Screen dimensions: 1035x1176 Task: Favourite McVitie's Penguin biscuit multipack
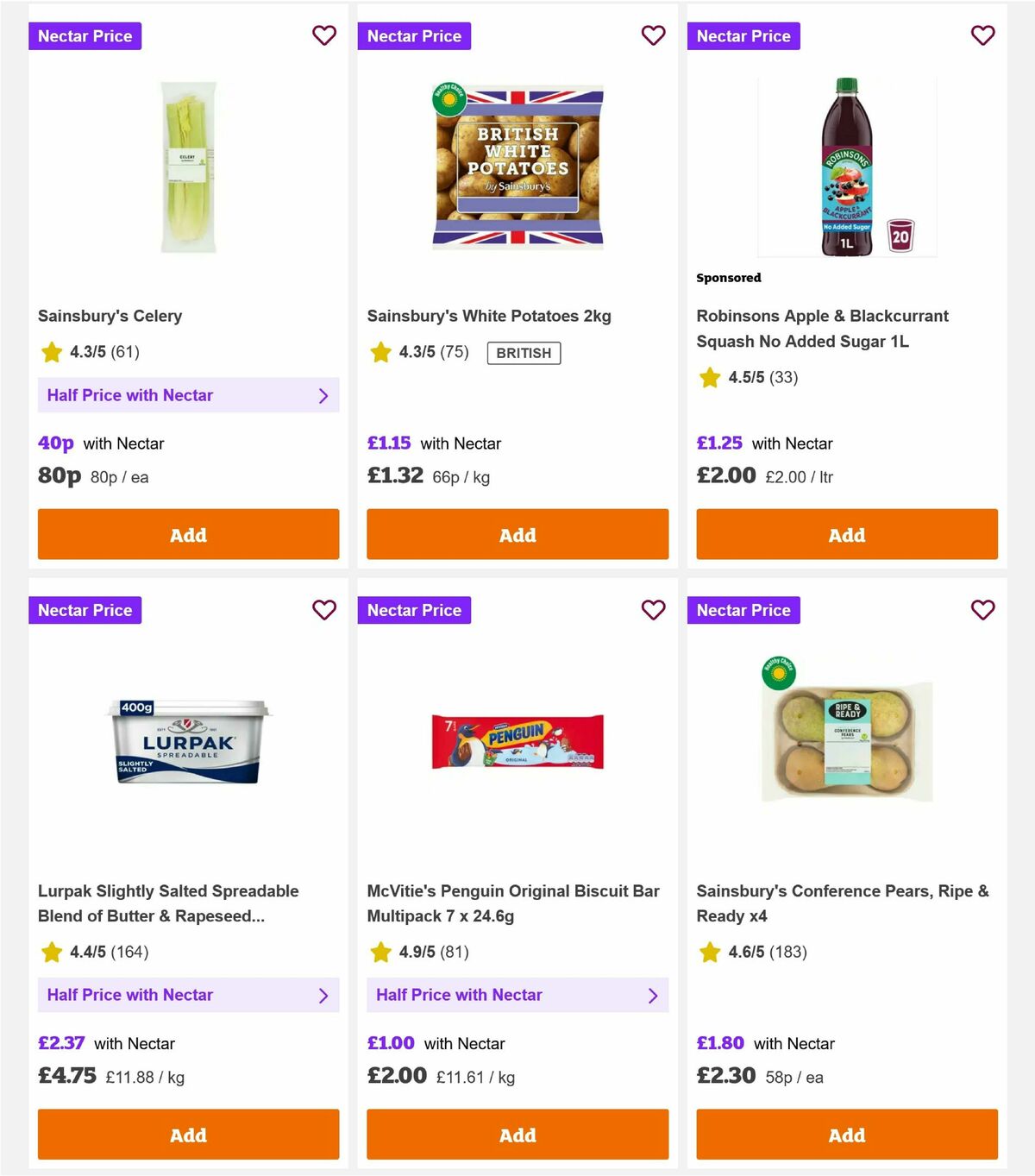[654, 610]
